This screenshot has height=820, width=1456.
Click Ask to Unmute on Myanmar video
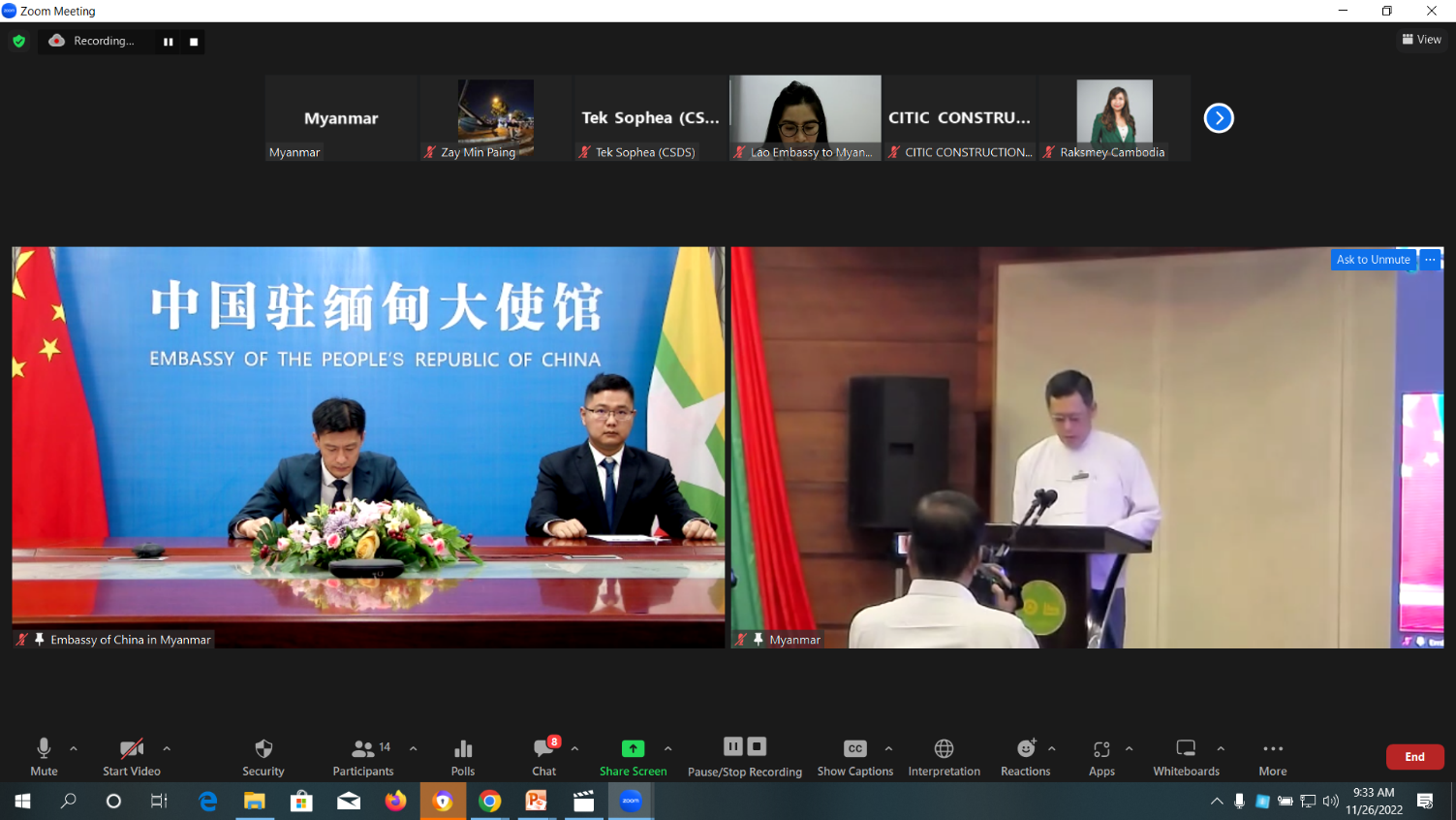[x=1373, y=260]
